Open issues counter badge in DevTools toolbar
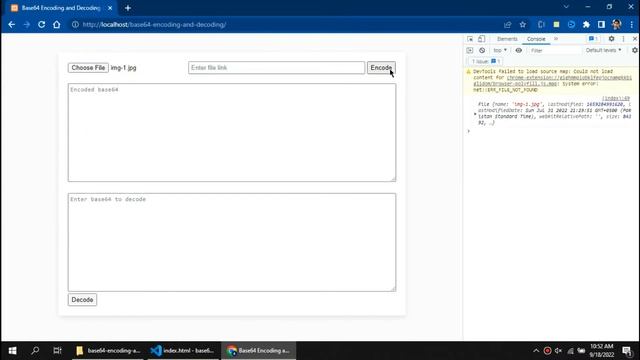 coord(593,39)
